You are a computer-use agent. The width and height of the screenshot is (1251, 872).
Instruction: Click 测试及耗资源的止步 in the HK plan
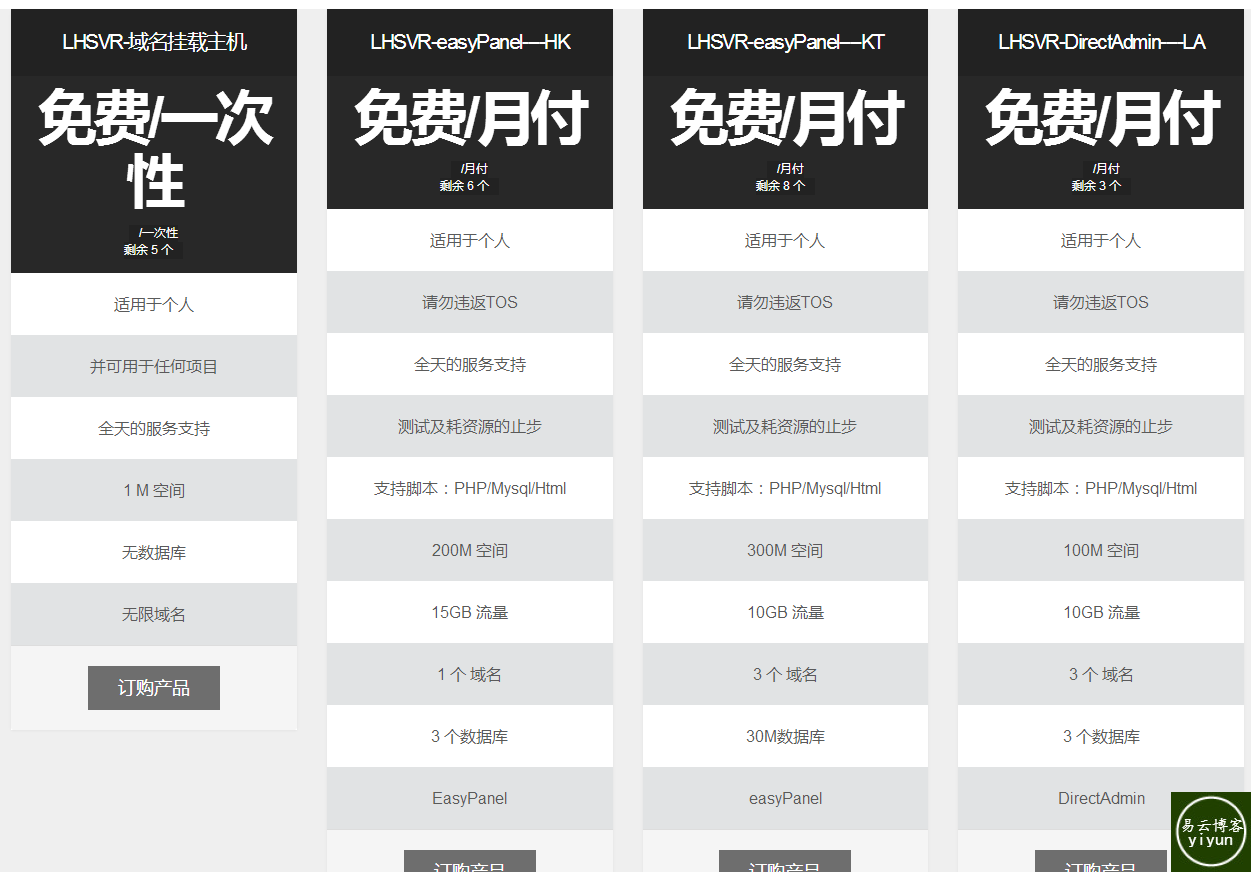click(x=470, y=426)
